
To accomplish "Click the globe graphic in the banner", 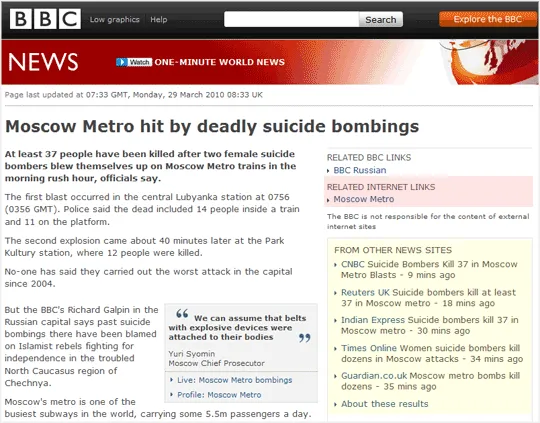I will click(489, 62).
